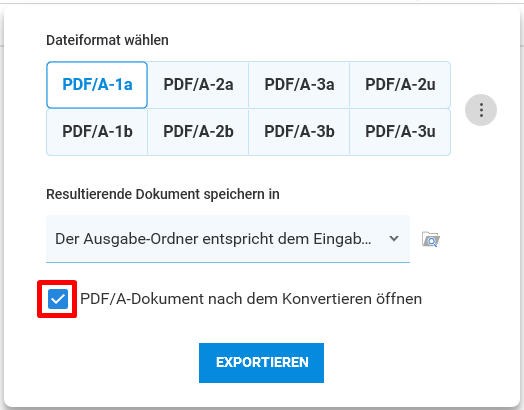Choose PDF/A-2b as file format
Viewport: 524px width, 410px height.
click(198, 132)
